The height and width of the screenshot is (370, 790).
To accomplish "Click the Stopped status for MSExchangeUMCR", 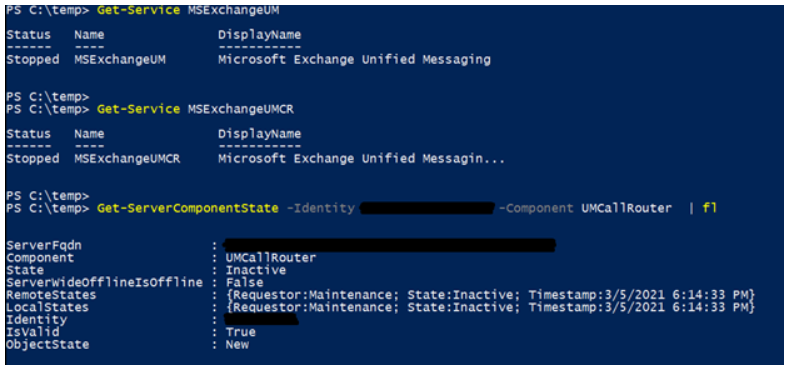I will point(33,159).
